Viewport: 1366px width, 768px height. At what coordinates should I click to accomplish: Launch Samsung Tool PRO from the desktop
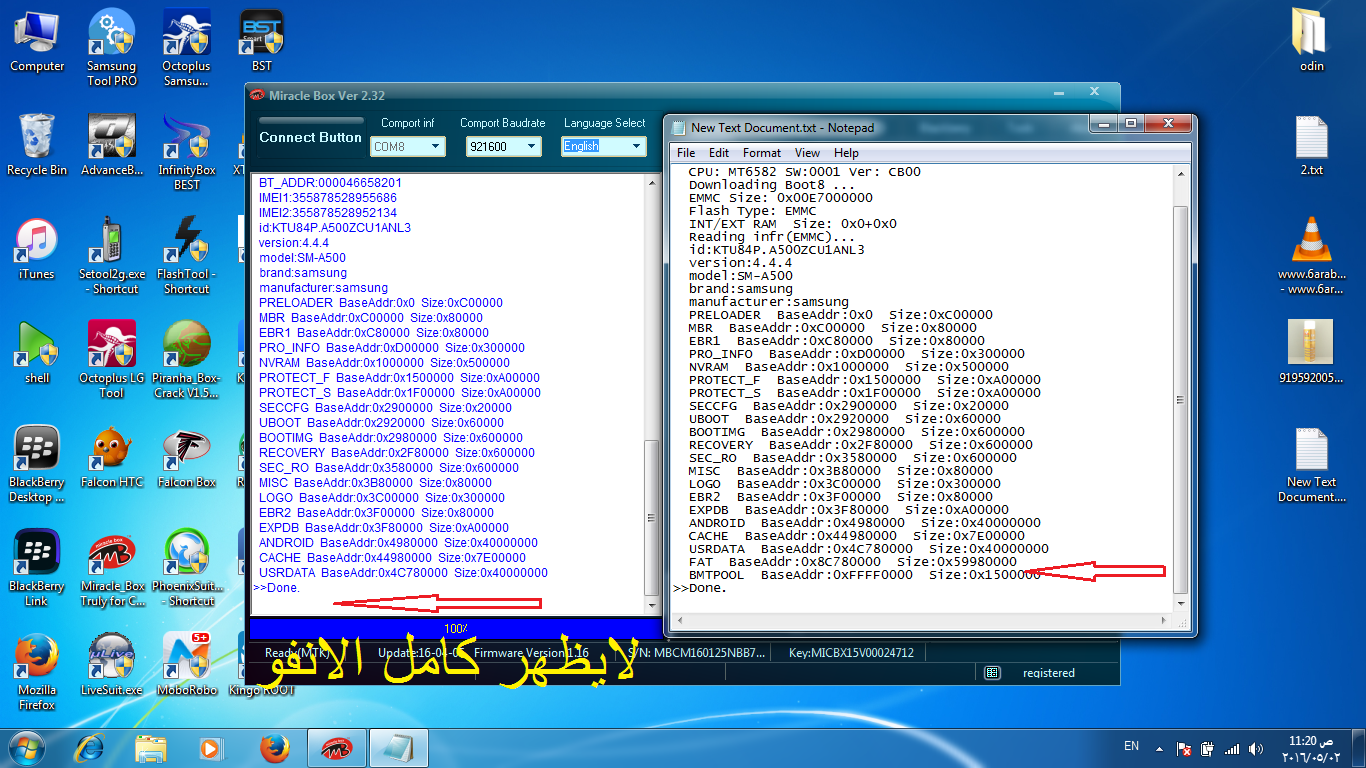coord(112,47)
